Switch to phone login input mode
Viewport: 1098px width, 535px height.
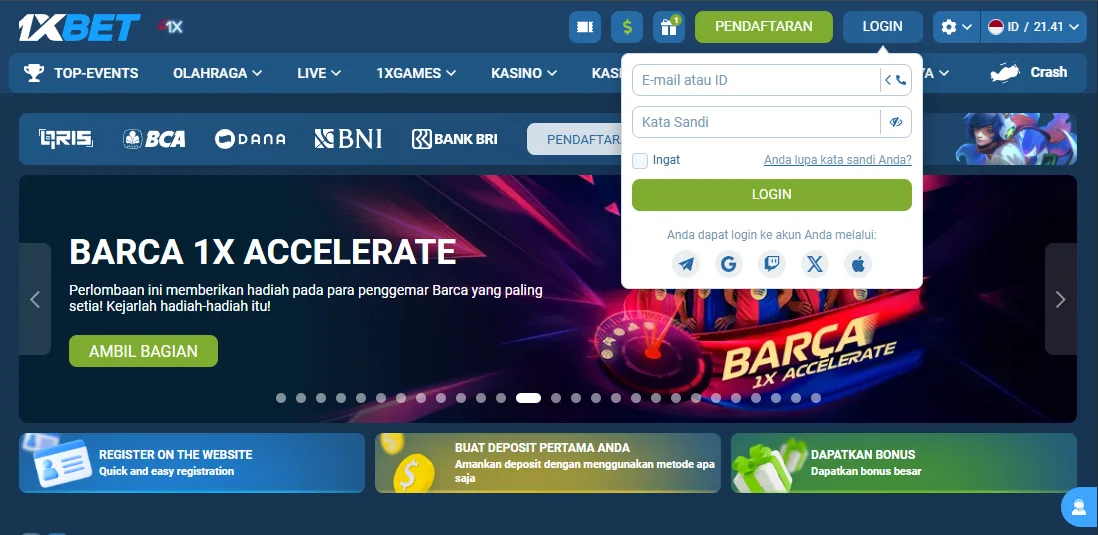pos(896,80)
